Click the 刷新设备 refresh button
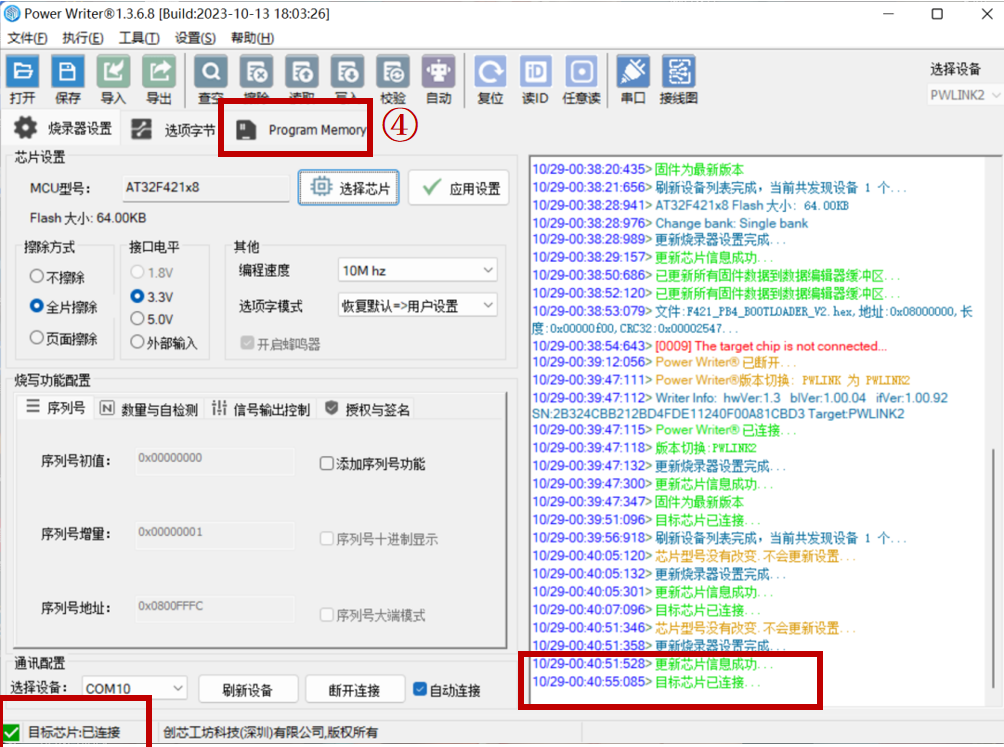This screenshot has height=747, width=1004. pyautogui.click(x=248, y=690)
